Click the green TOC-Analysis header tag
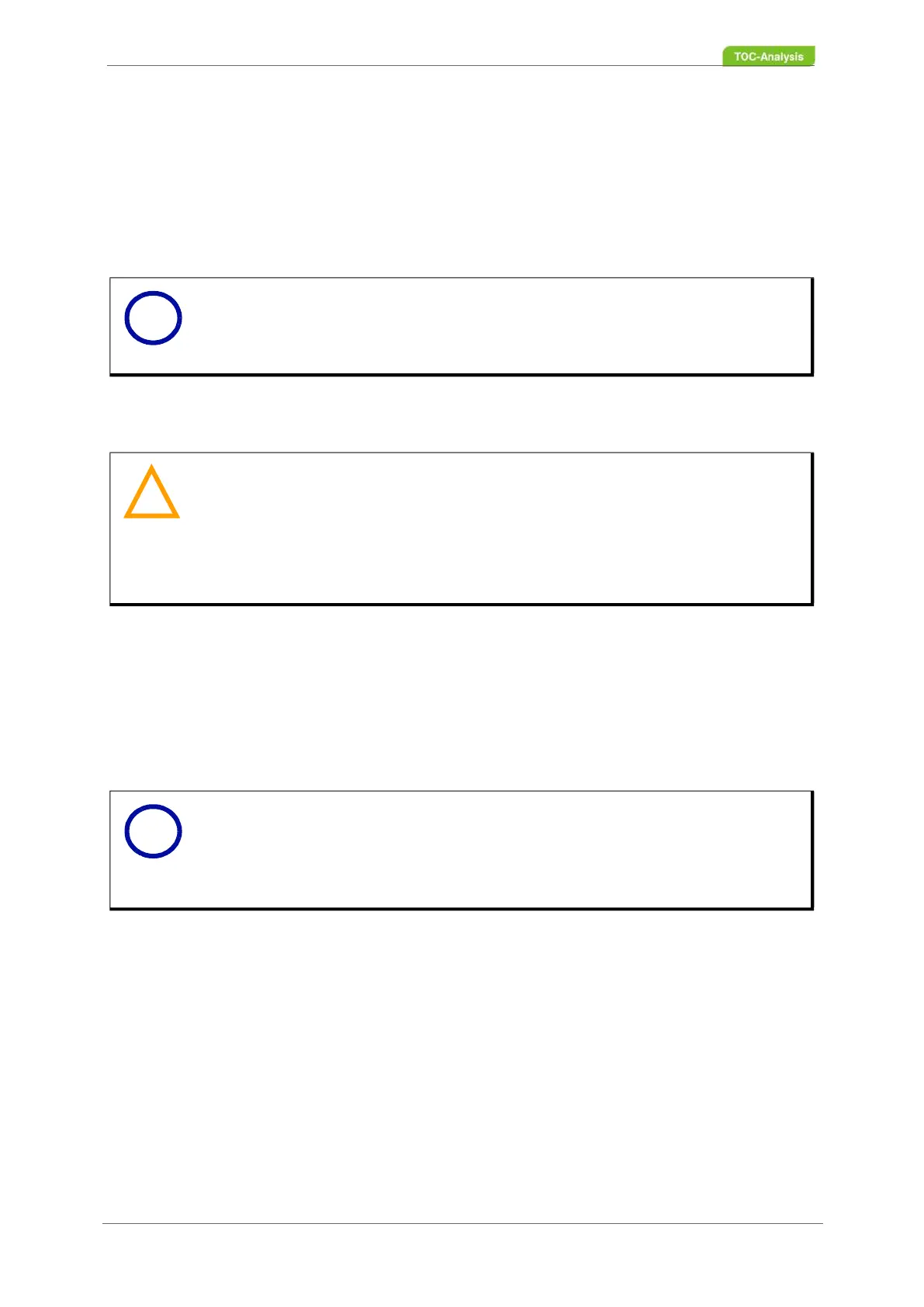The width and height of the screenshot is (924, 1307). [768, 57]
